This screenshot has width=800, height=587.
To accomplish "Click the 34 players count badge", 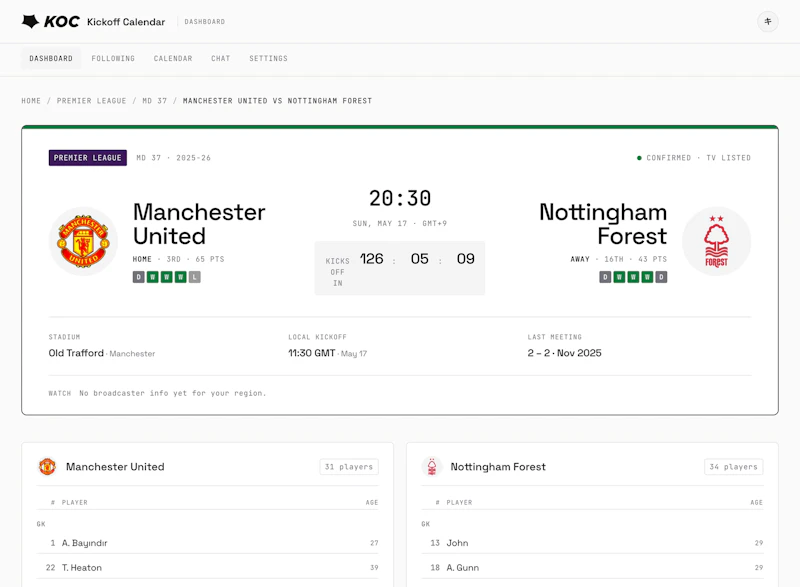I will 734,467.
